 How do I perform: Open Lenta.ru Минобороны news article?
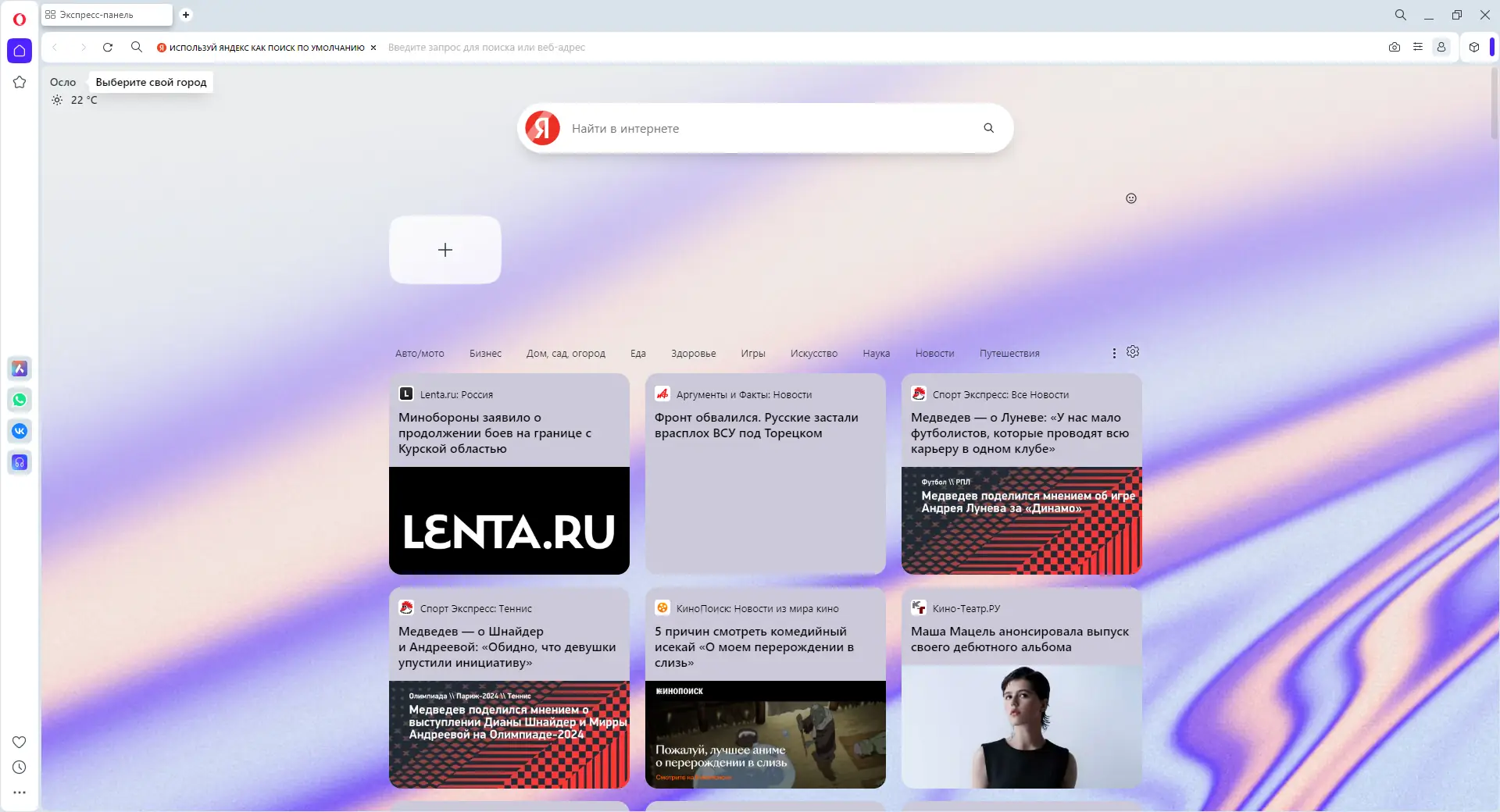pyautogui.click(x=495, y=433)
